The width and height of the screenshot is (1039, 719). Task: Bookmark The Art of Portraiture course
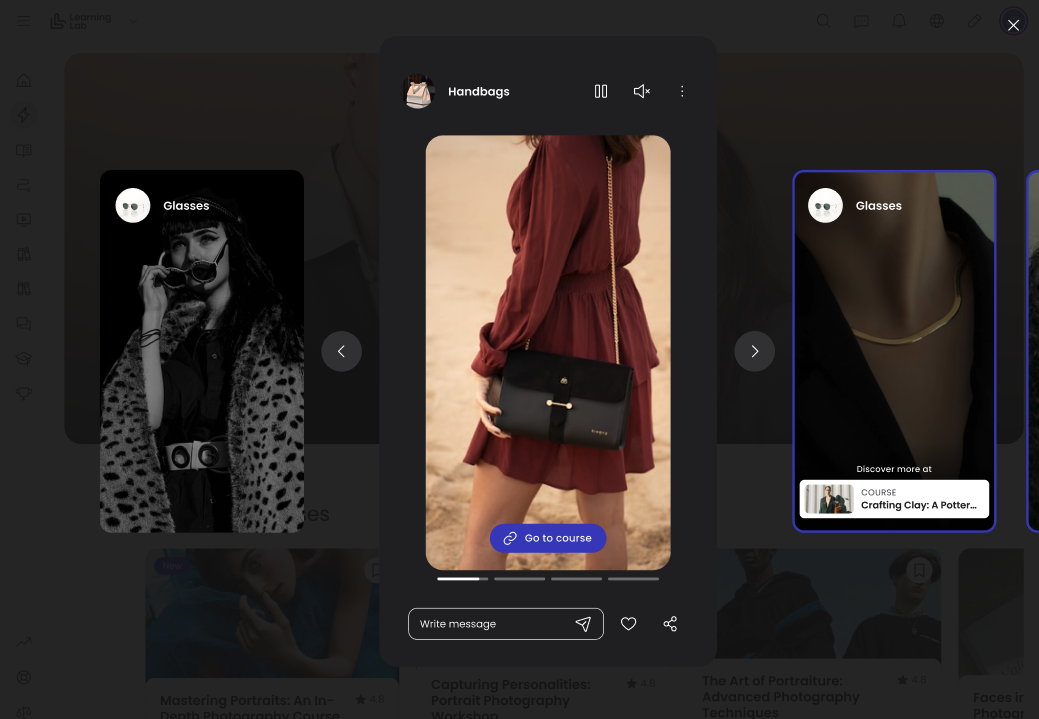(x=919, y=570)
